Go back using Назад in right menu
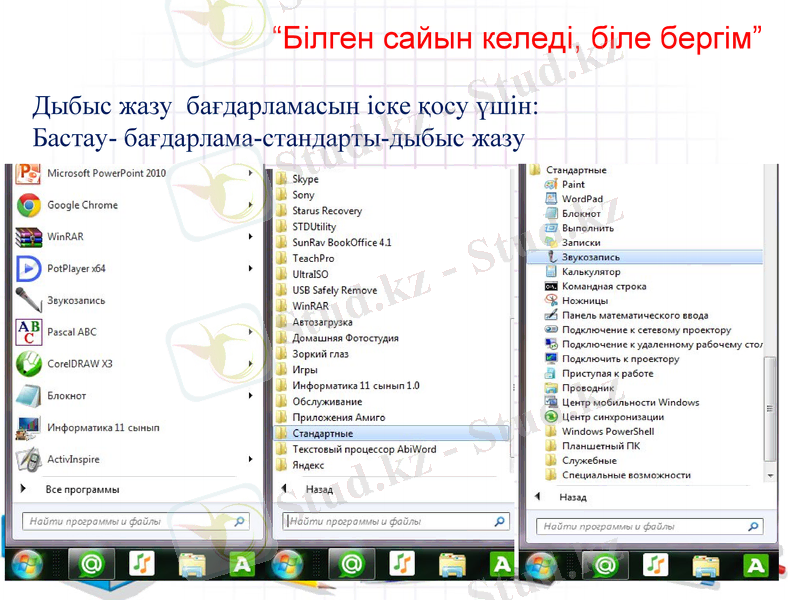Screen dimensions: 788x600 [x=561, y=497]
